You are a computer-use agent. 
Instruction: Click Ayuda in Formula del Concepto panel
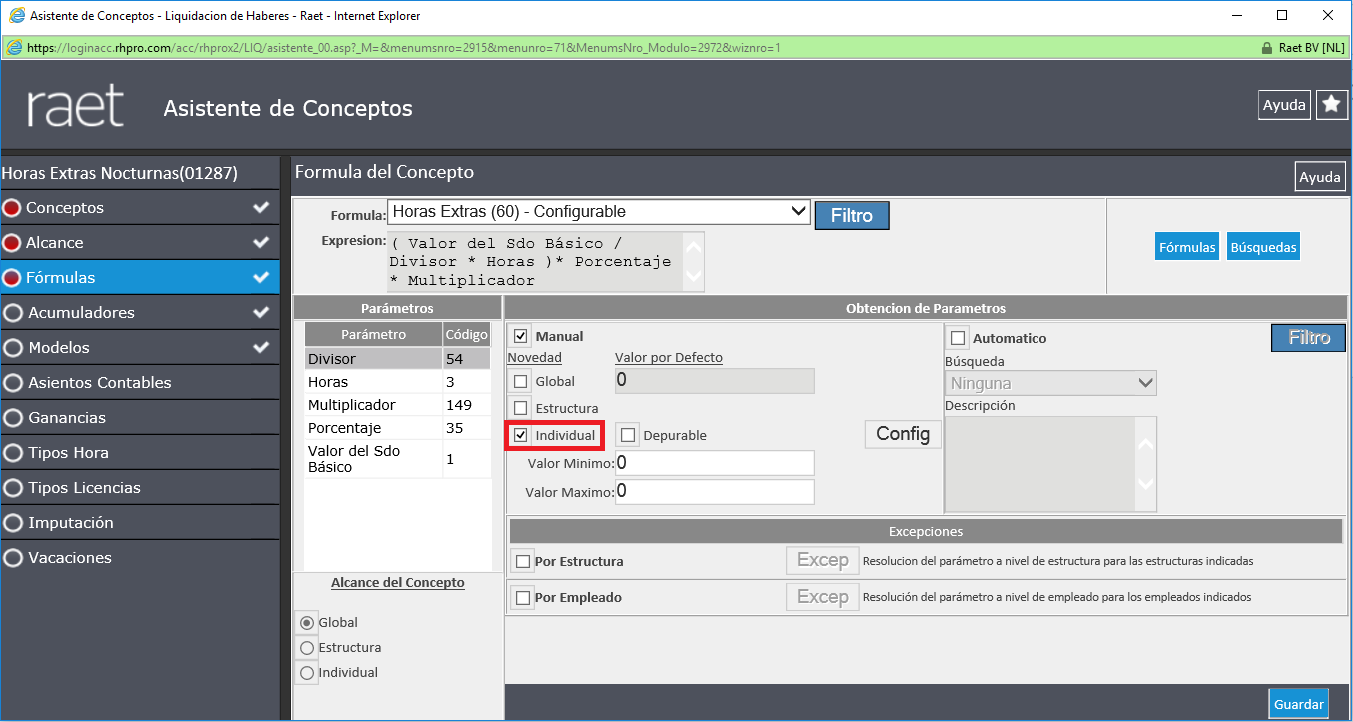tap(1320, 177)
